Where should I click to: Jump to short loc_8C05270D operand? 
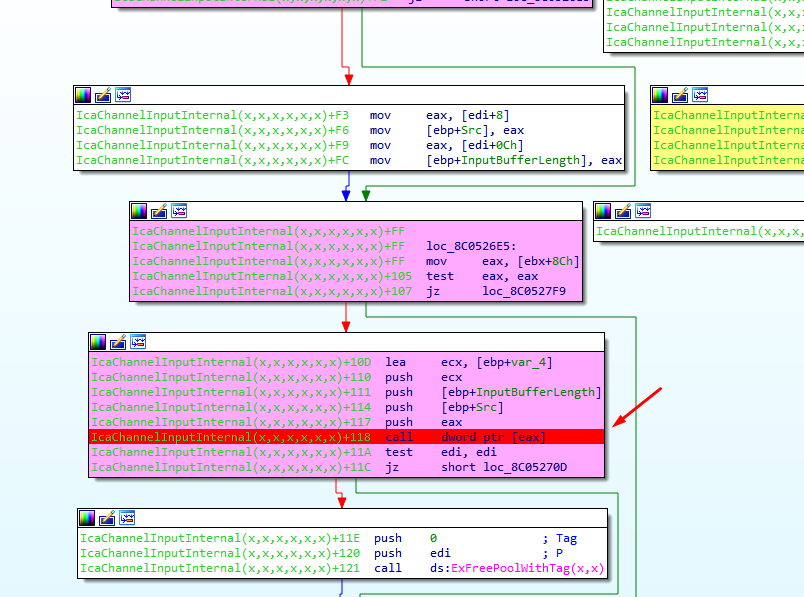(504, 467)
